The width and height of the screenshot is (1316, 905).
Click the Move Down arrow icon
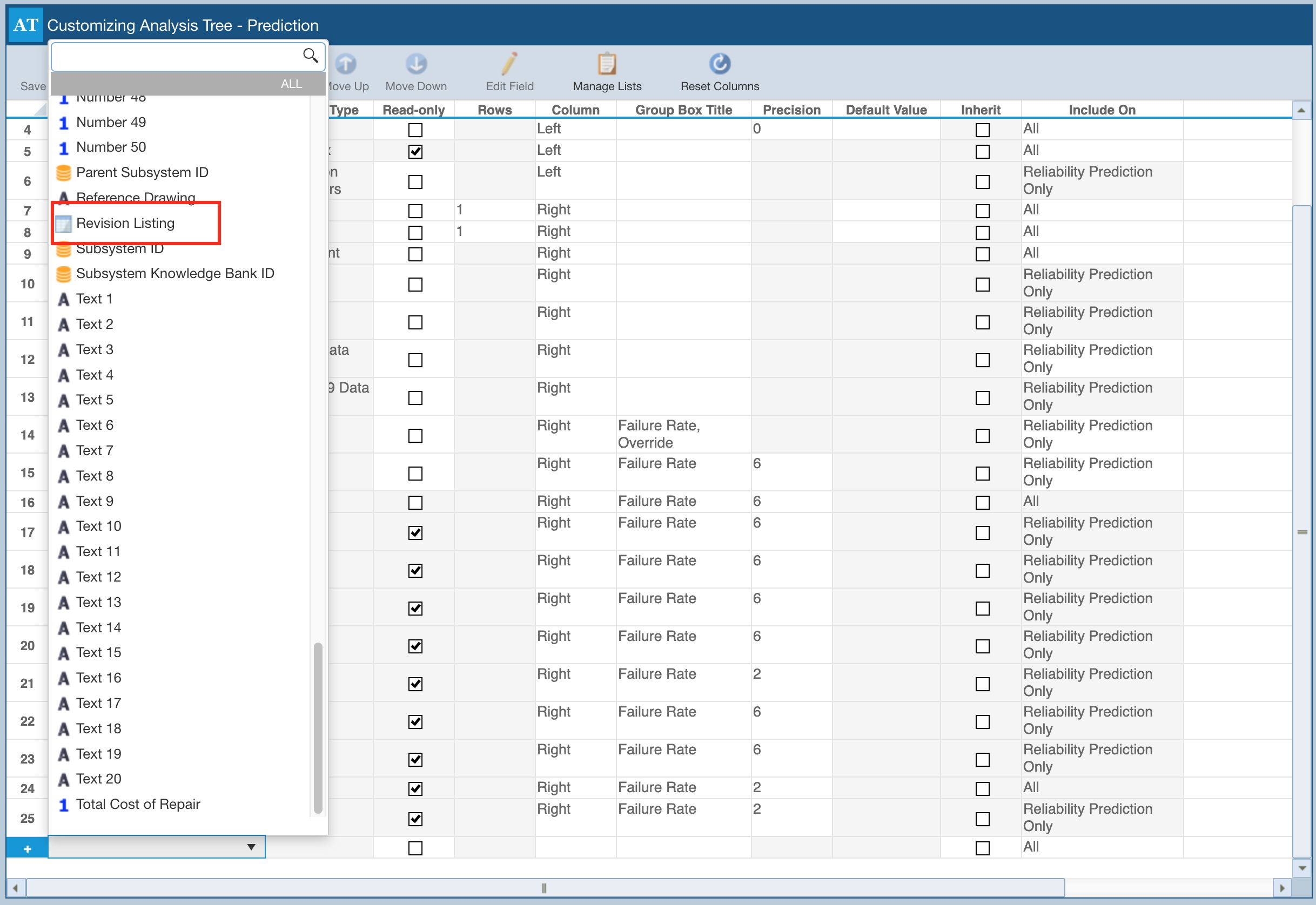[x=416, y=64]
